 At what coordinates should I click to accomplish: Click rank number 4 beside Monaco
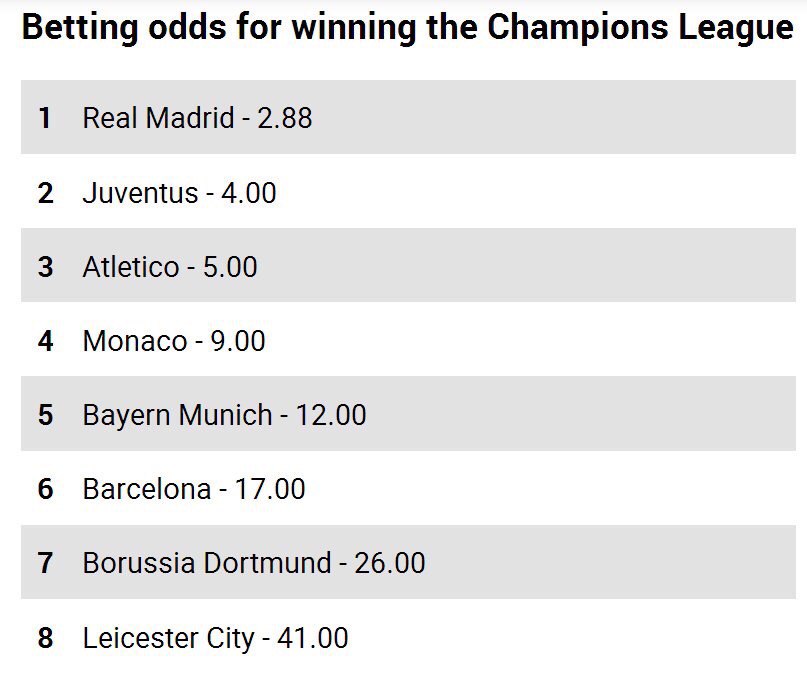click(45, 341)
